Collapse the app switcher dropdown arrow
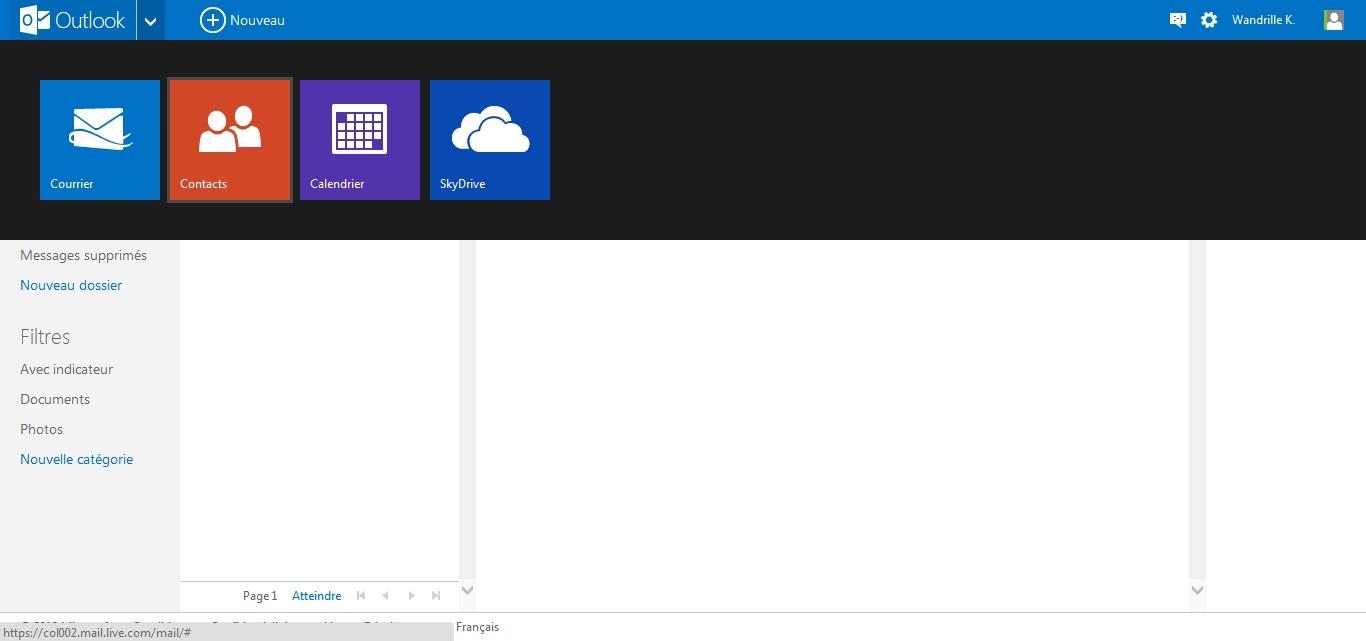 coord(150,20)
